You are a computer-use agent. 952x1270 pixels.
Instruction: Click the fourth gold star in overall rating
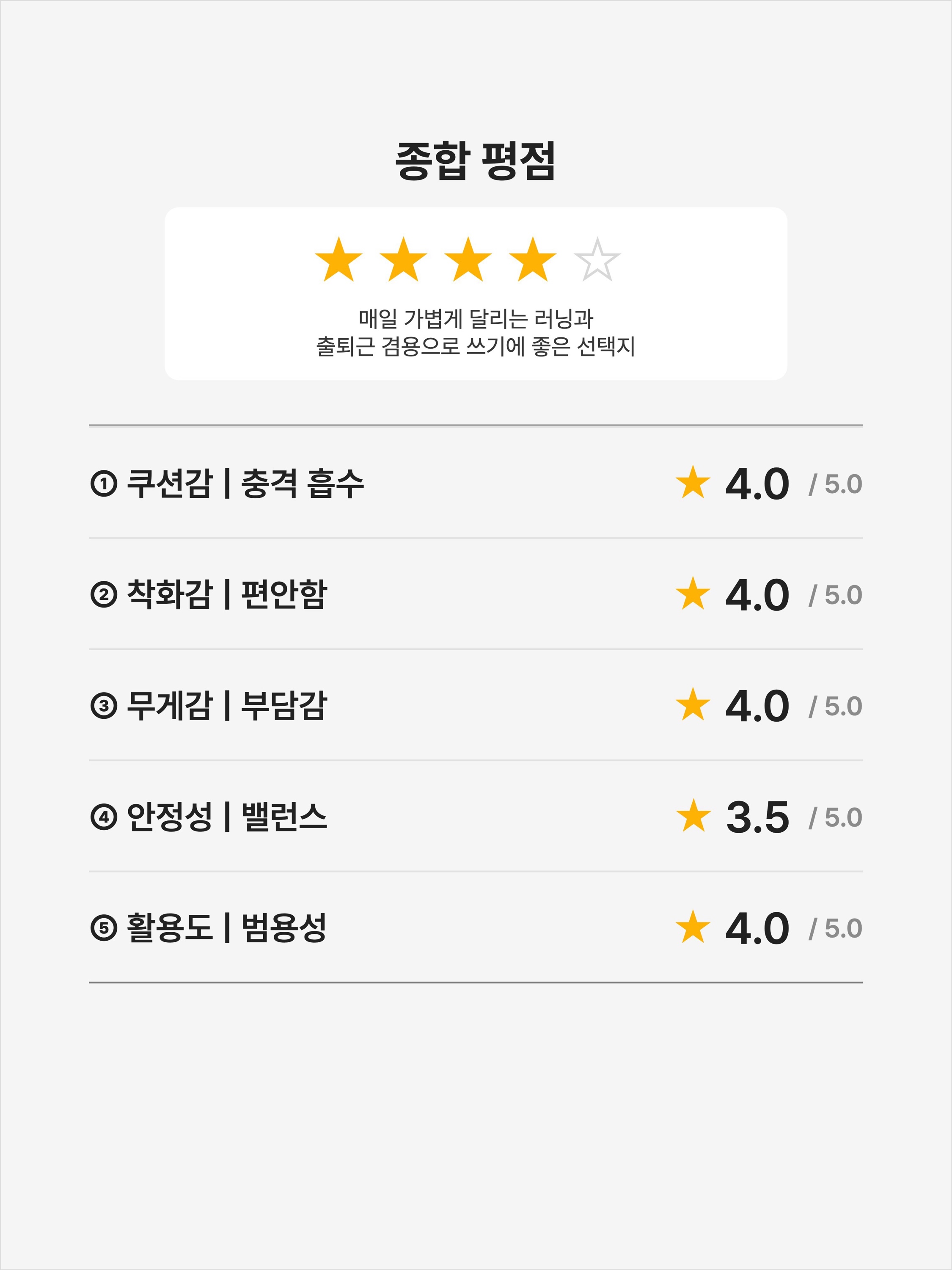coord(533,260)
